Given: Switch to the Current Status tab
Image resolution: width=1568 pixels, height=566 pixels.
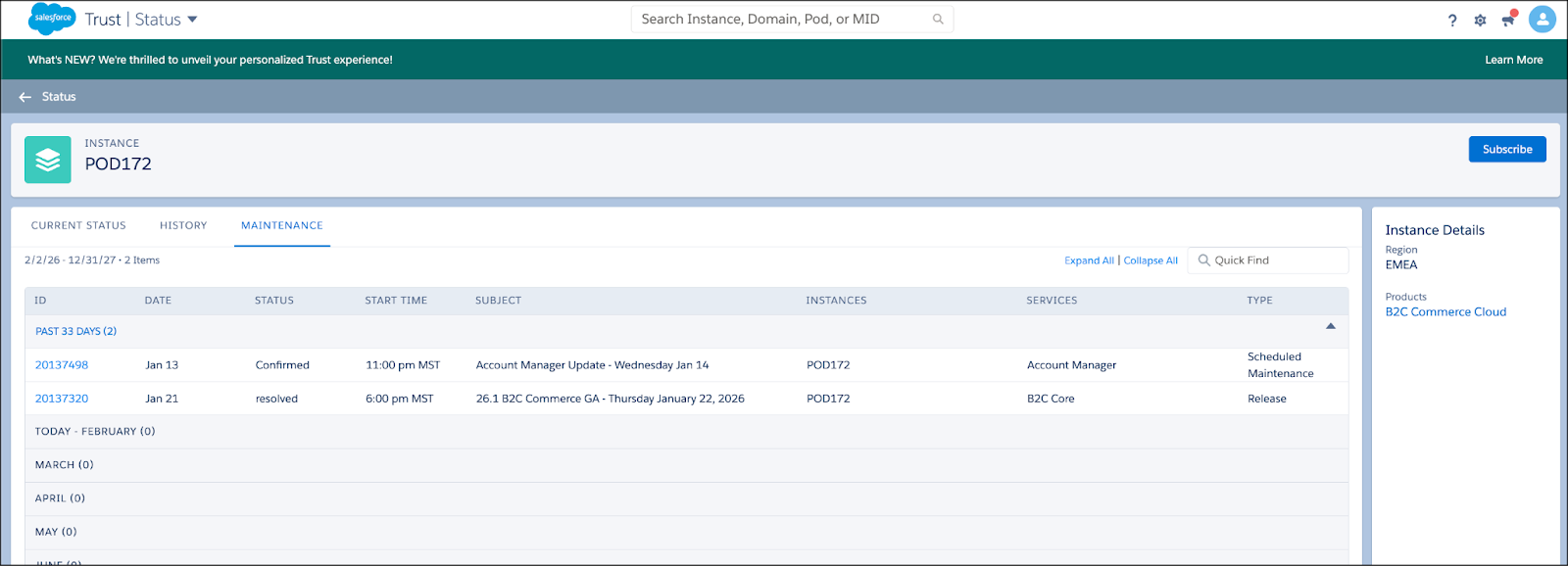Looking at the screenshot, I should pyautogui.click(x=78, y=225).
